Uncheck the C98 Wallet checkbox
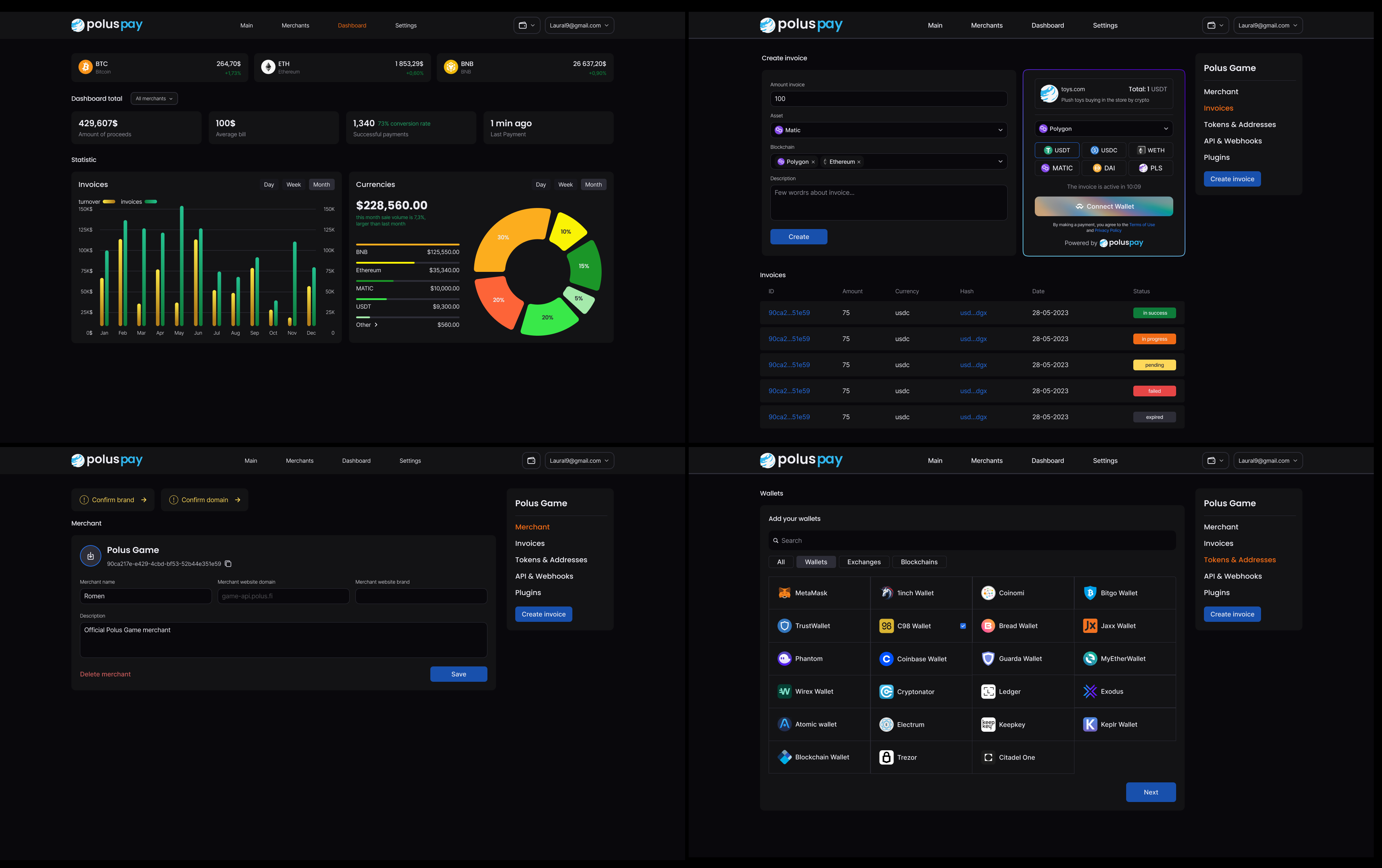The height and width of the screenshot is (868, 1382). coord(963,626)
